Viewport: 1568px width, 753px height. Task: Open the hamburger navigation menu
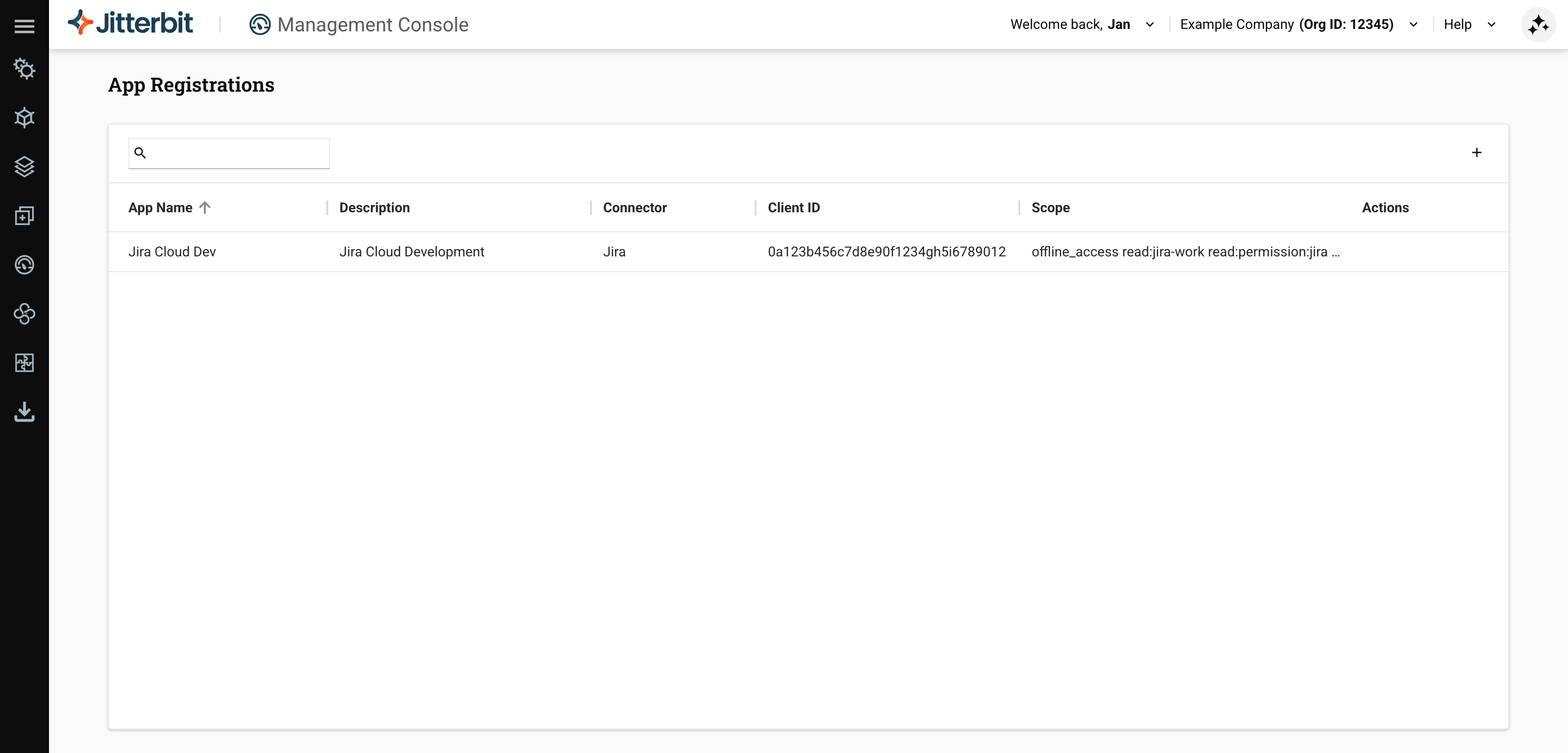tap(24, 25)
